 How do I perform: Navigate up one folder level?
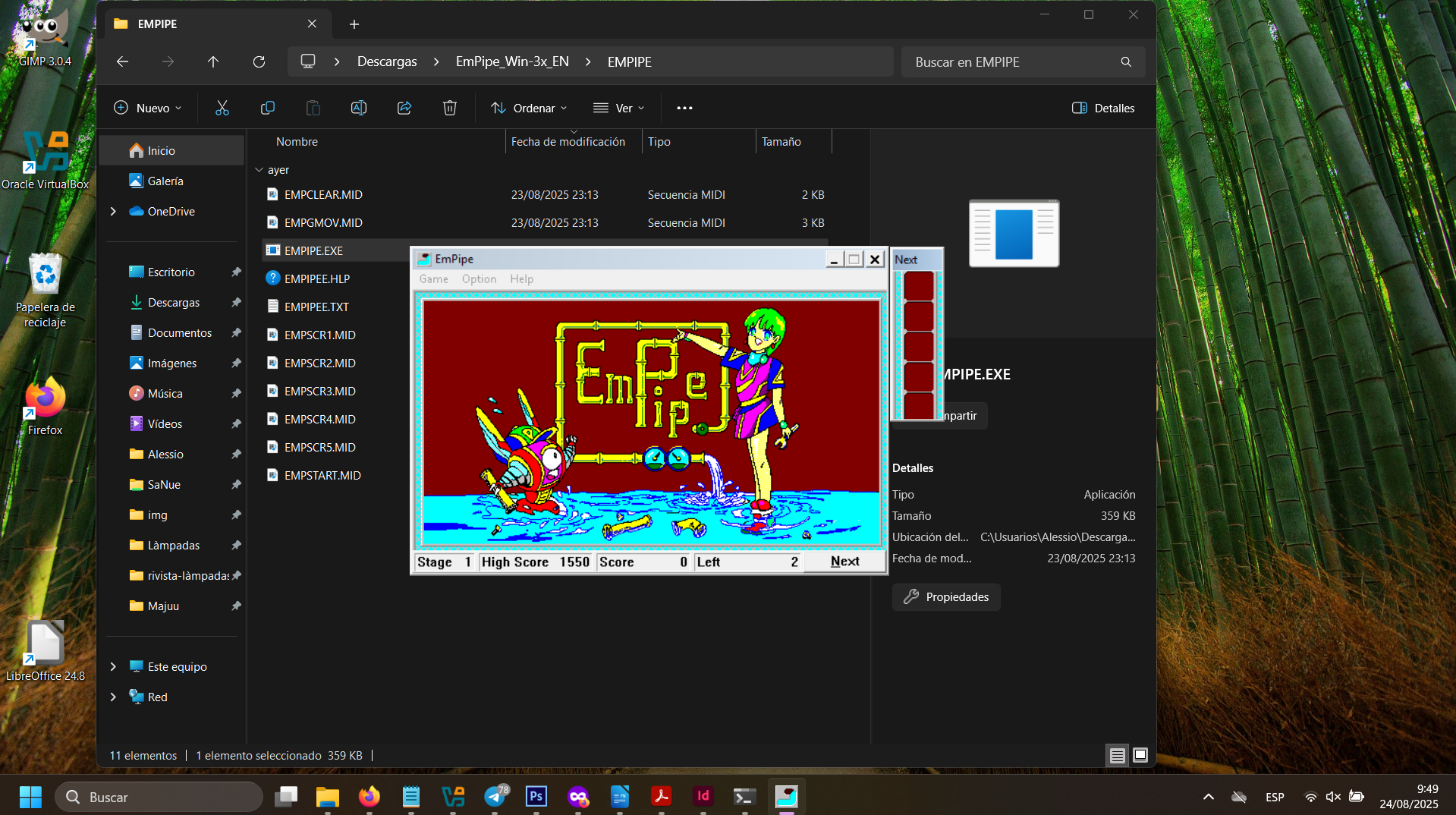(x=213, y=61)
